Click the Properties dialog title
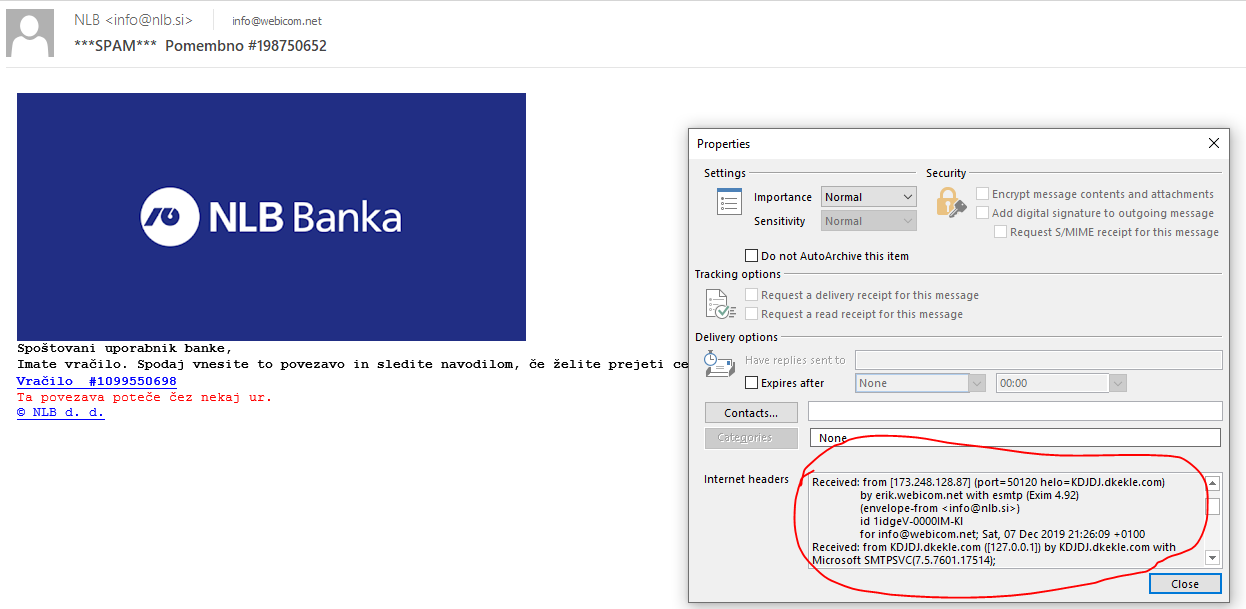 click(724, 144)
